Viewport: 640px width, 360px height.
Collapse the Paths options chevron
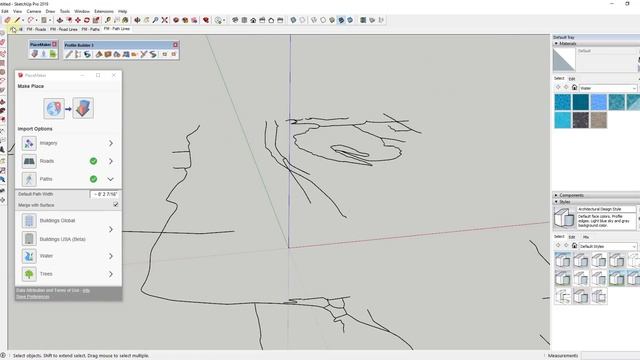111,179
